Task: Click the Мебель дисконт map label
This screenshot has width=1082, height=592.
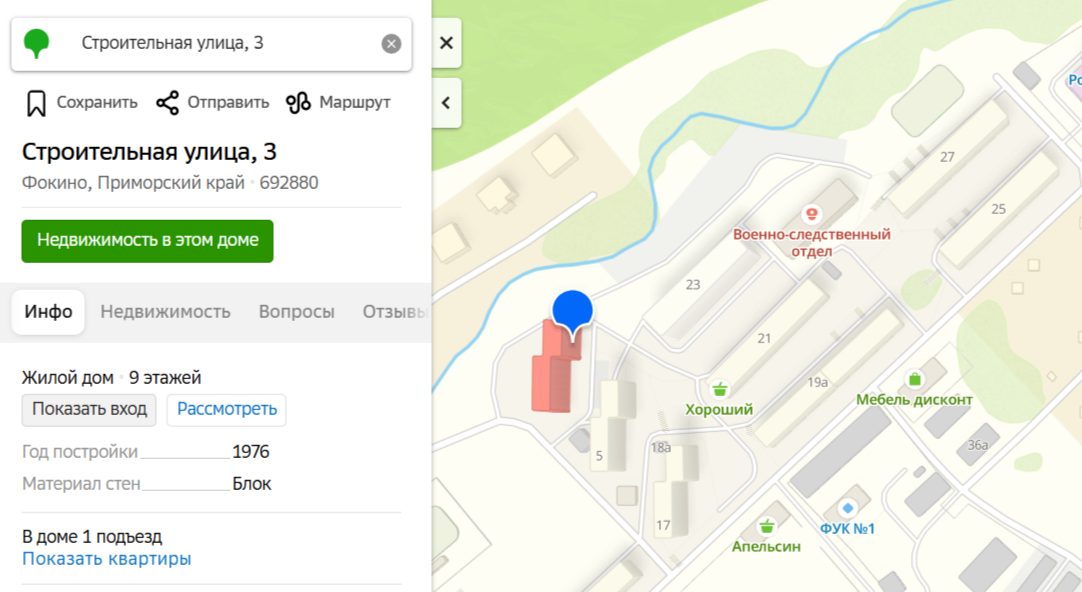Action: click(914, 400)
